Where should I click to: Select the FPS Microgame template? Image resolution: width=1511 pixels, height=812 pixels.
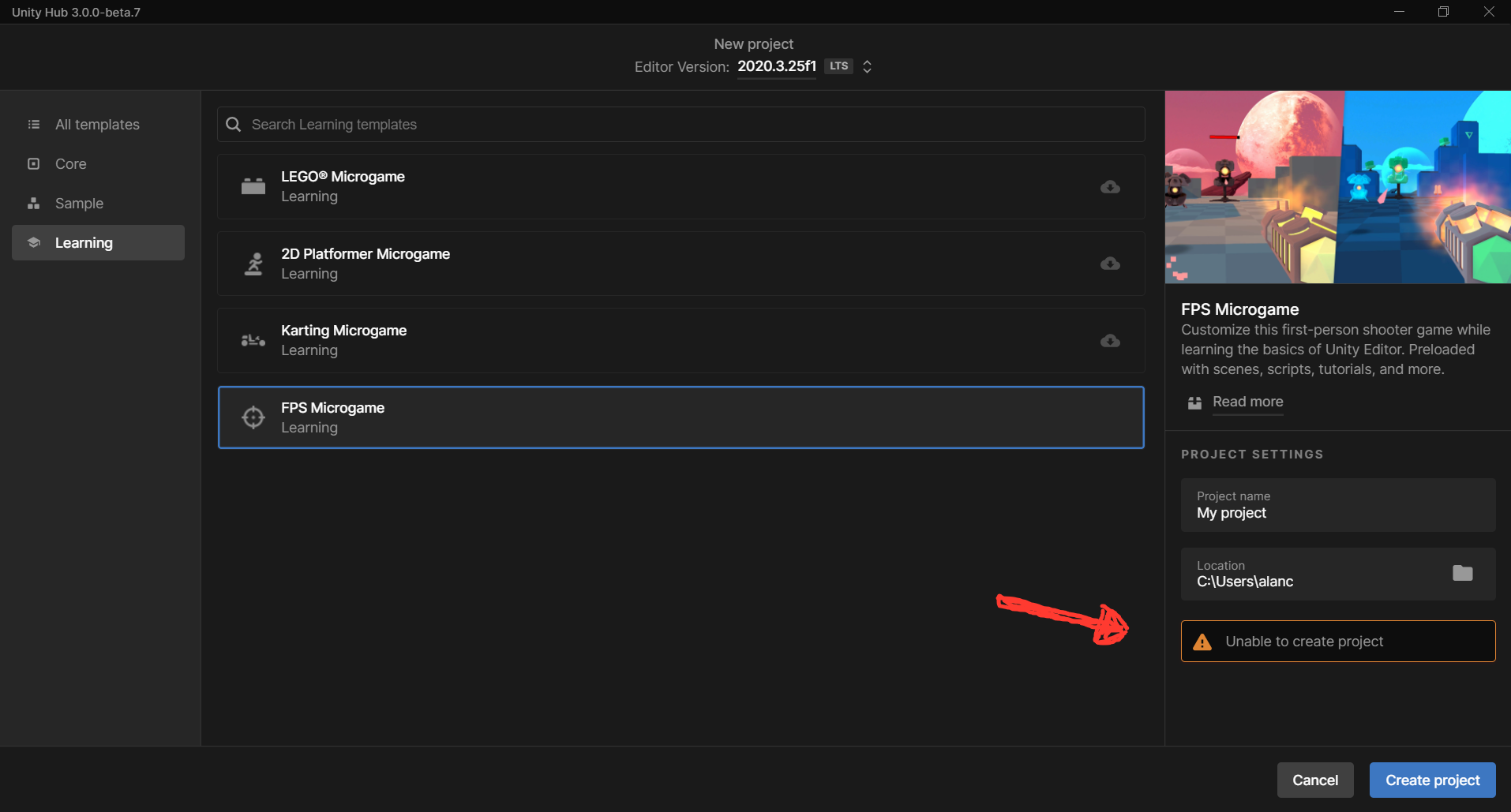[x=681, y=417]
